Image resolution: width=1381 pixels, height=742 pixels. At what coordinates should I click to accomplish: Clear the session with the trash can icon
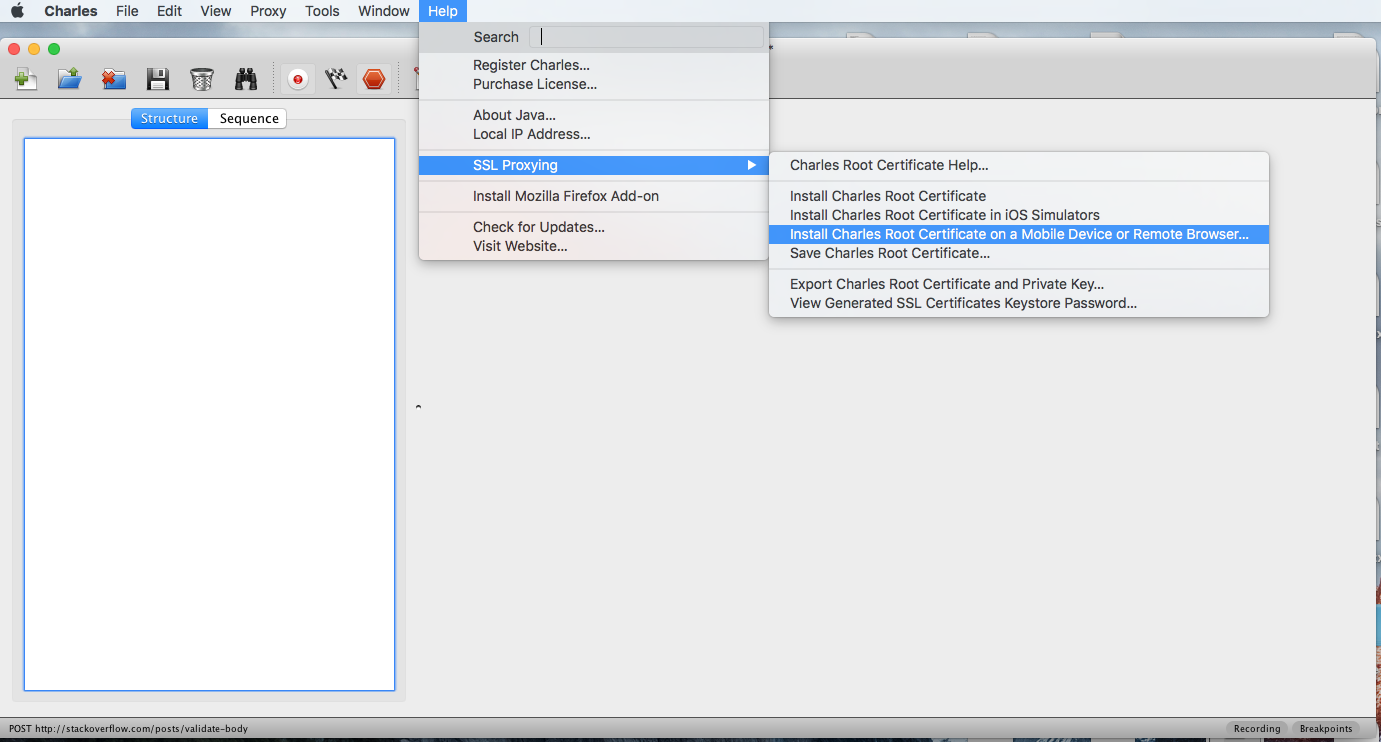coord(201,79)
